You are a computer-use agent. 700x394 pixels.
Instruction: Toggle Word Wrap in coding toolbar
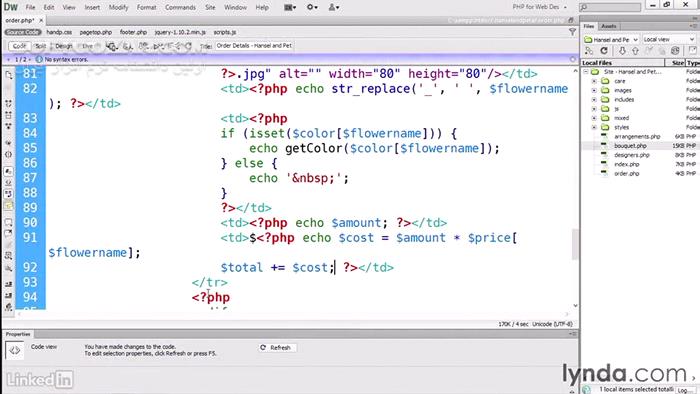8,194
